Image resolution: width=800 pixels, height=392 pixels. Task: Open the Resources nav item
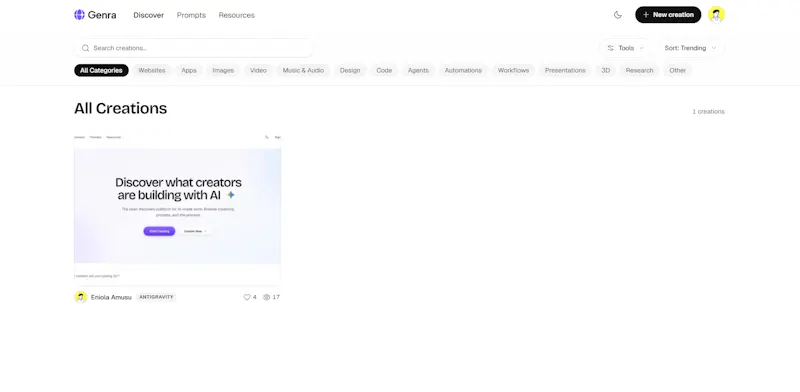tap(237, 15)
